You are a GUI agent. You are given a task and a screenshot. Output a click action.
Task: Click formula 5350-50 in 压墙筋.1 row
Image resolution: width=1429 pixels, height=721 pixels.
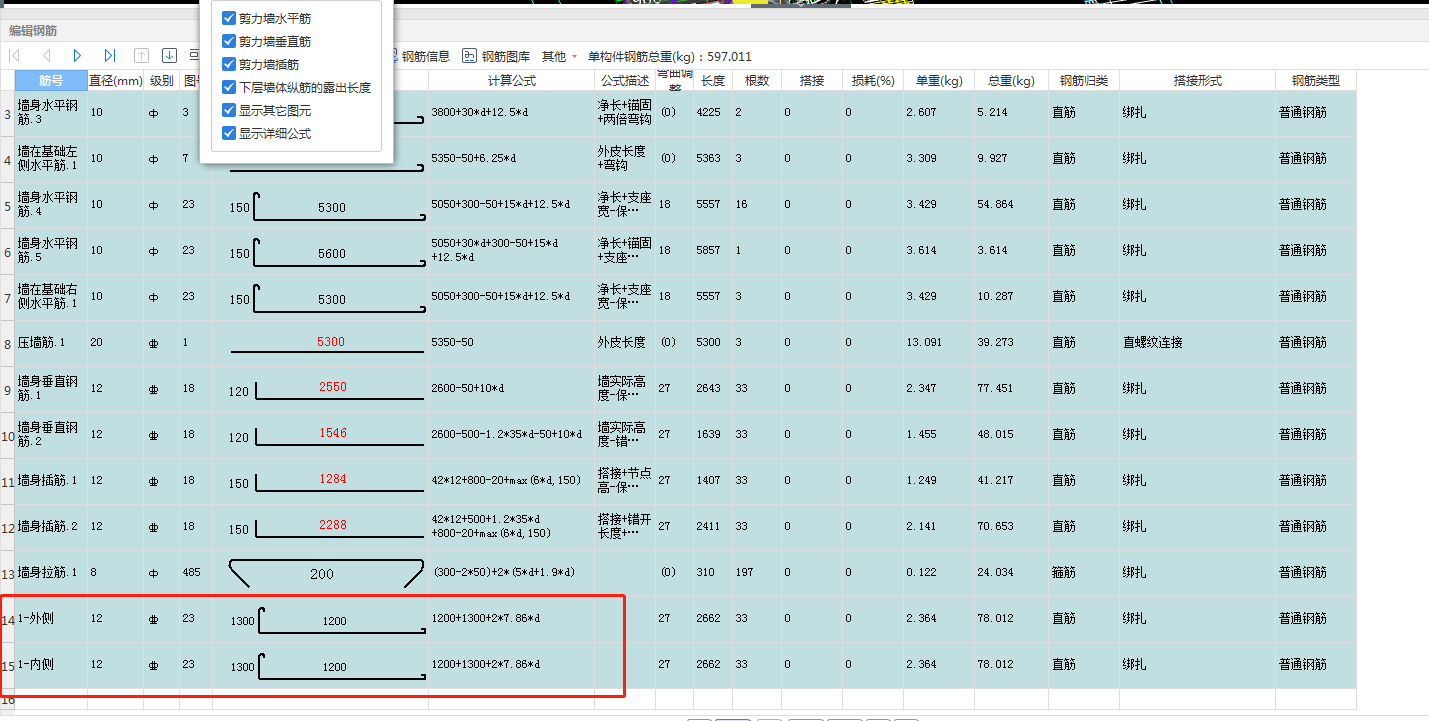tap(512, 344)
